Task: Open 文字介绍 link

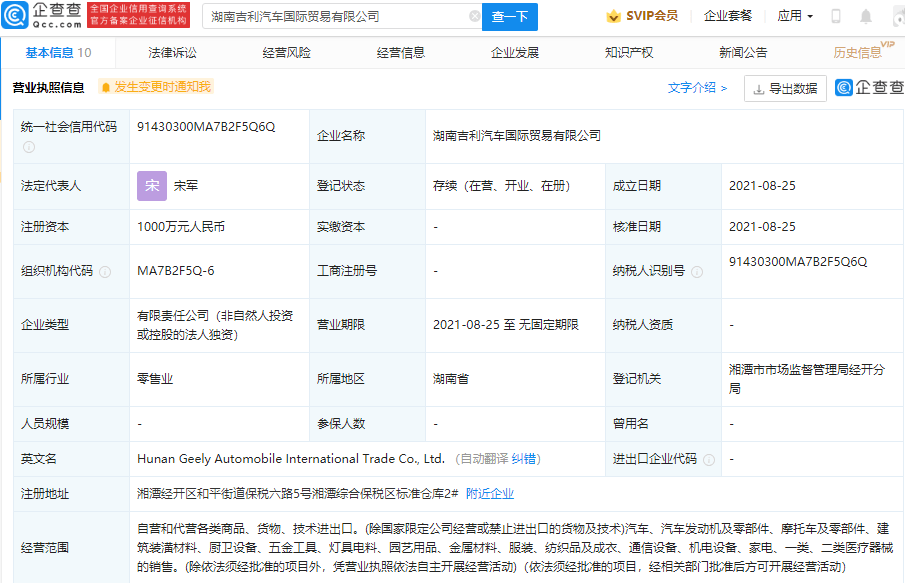Action: click(697, 88)
